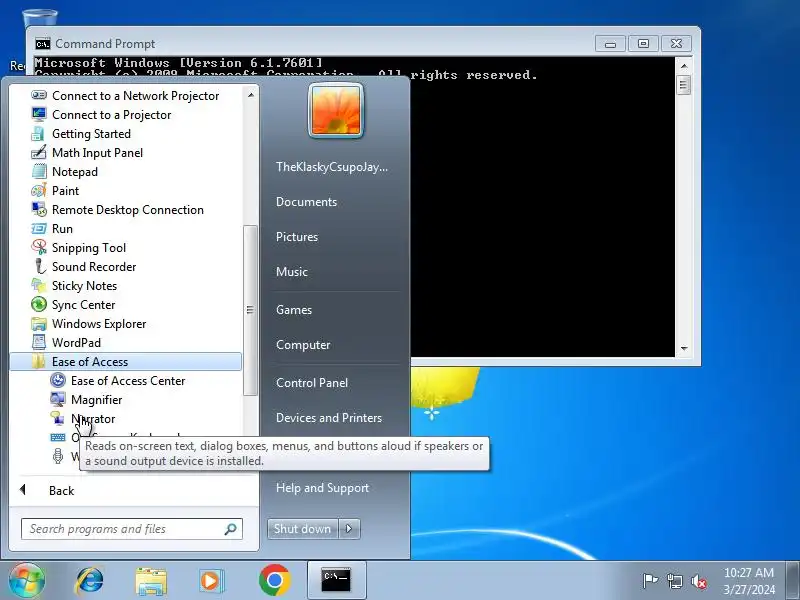Viewport: 800px width, 600px height.
Task: Open Documents from Start menu
Action: point(306,202)
